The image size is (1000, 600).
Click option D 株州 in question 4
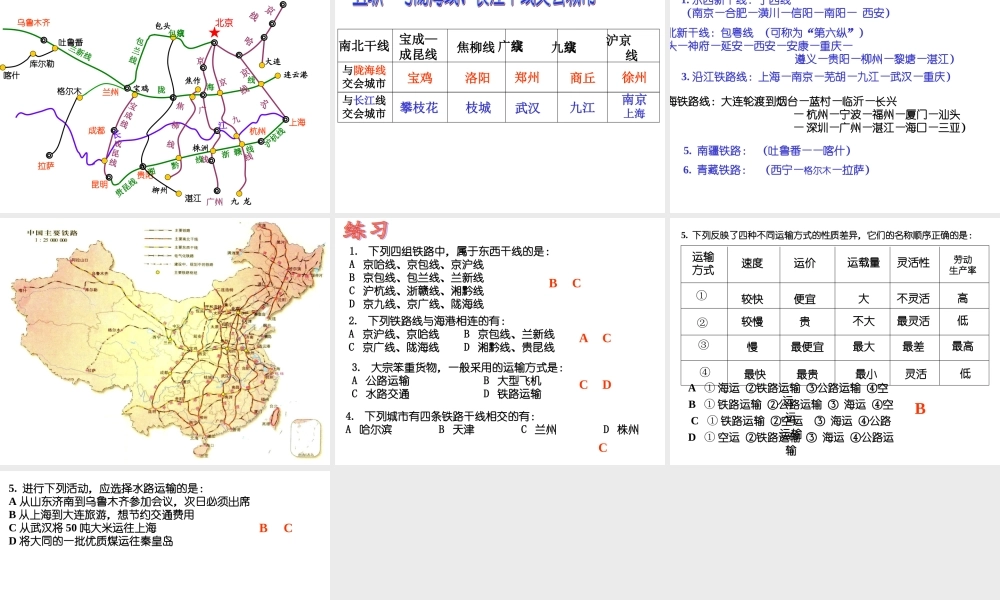click(621, 430)
